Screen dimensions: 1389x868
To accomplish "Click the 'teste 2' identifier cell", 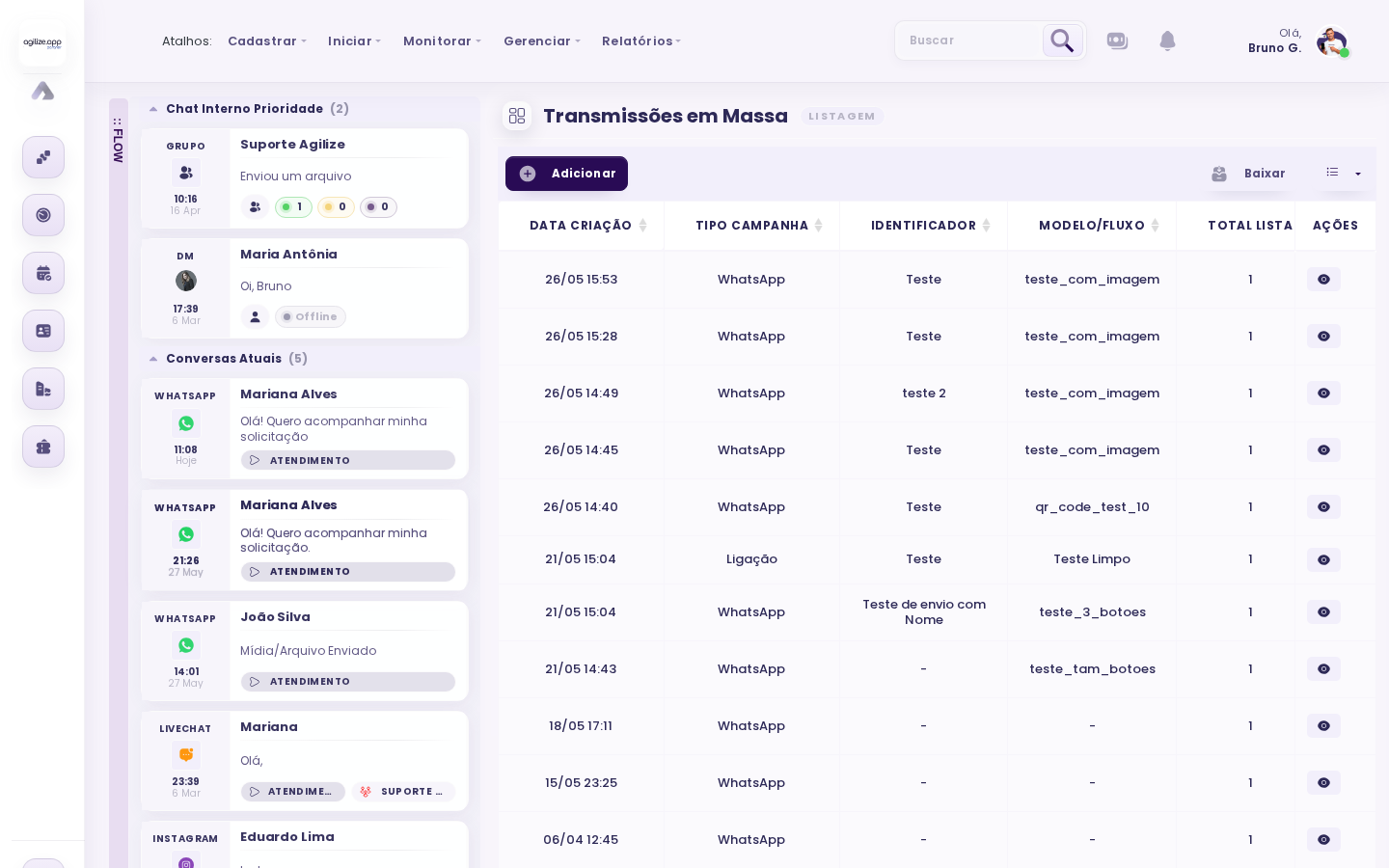I will [924, 393].
